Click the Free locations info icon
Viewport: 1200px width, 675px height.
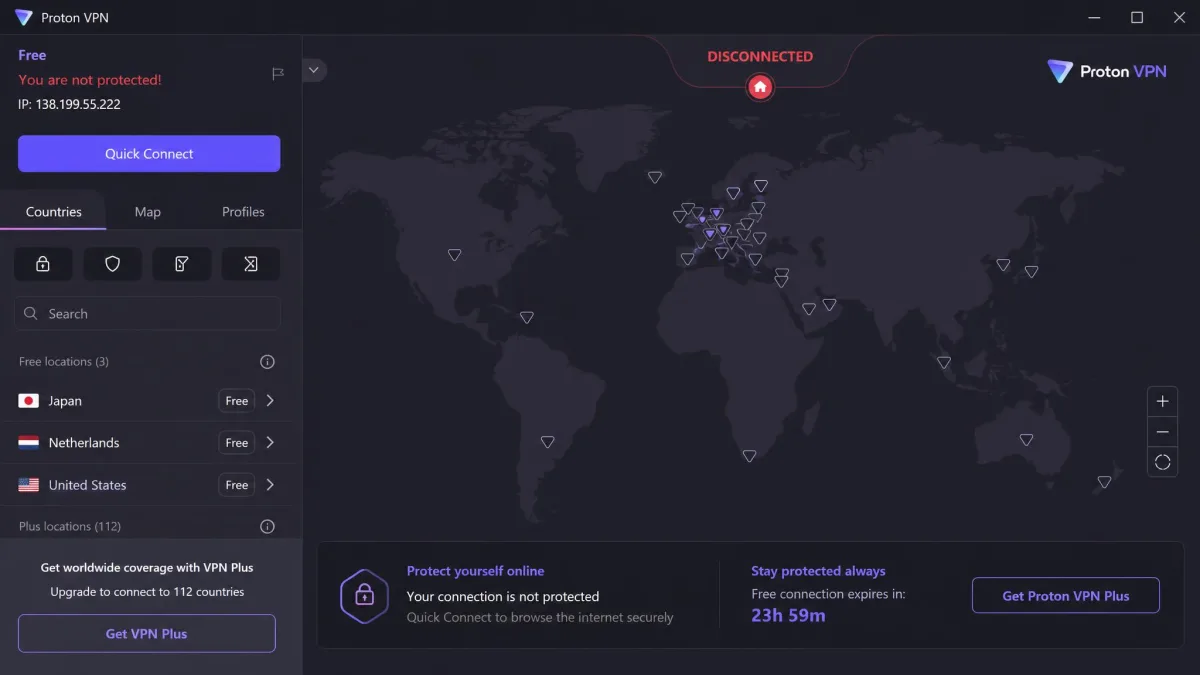(267, 362)
